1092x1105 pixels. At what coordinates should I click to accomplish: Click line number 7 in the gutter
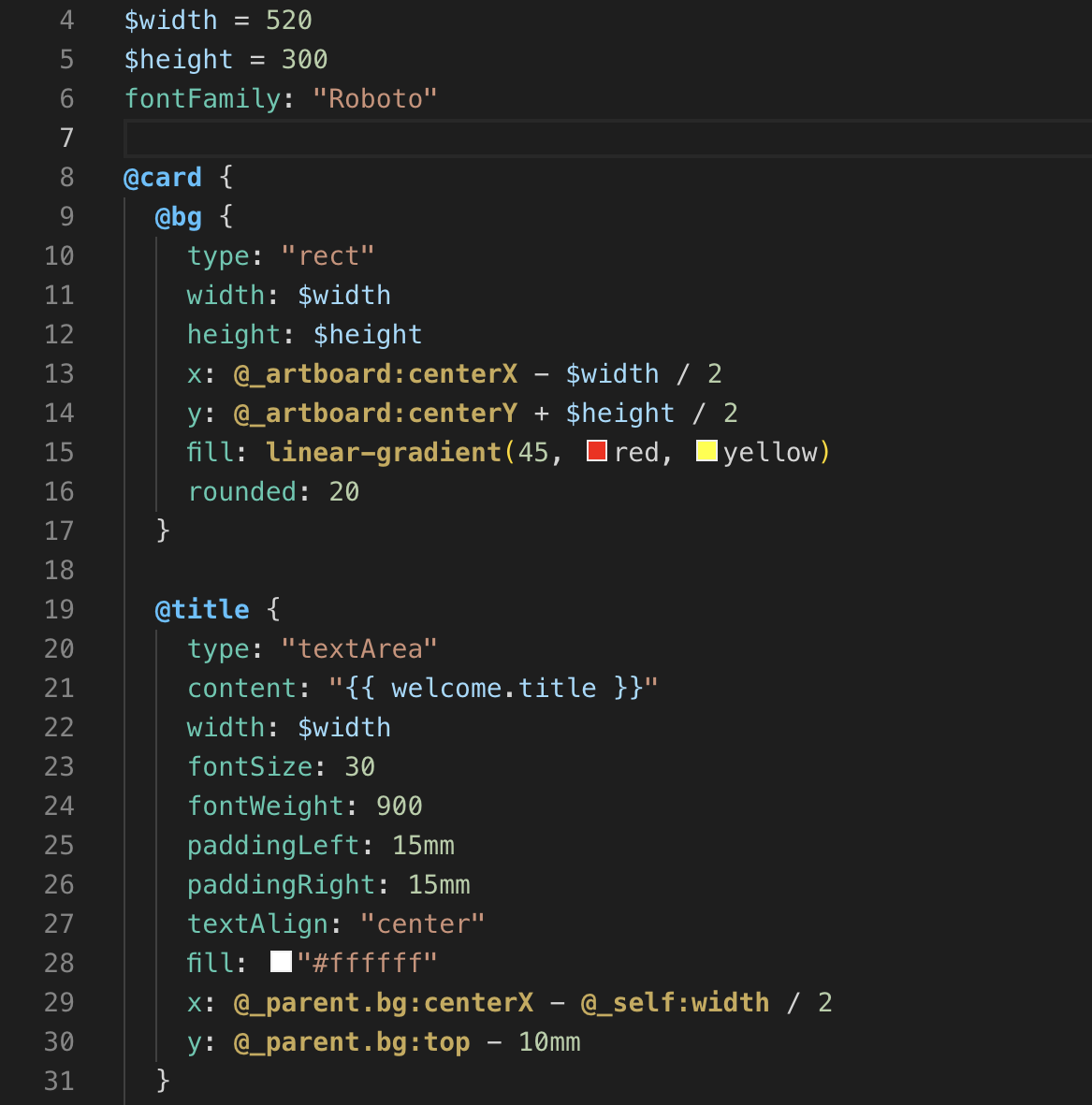point(66,138)
